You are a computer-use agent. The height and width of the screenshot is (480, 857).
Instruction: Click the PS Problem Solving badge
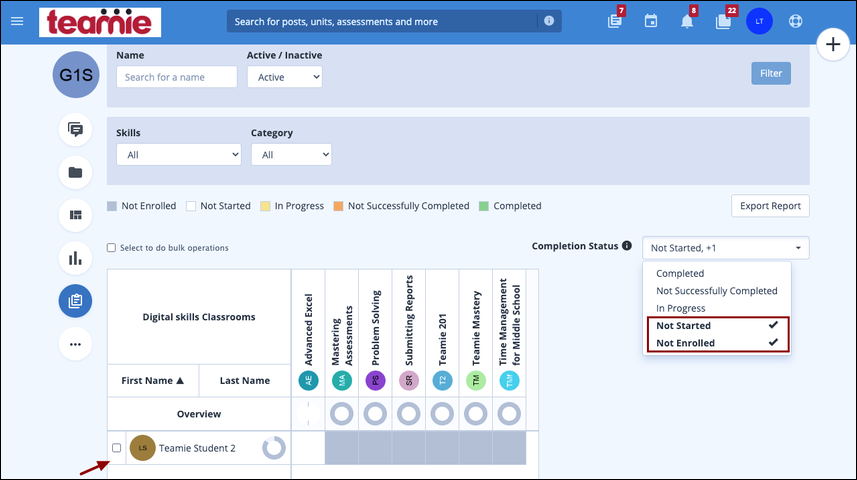click(x=375, y=381)
